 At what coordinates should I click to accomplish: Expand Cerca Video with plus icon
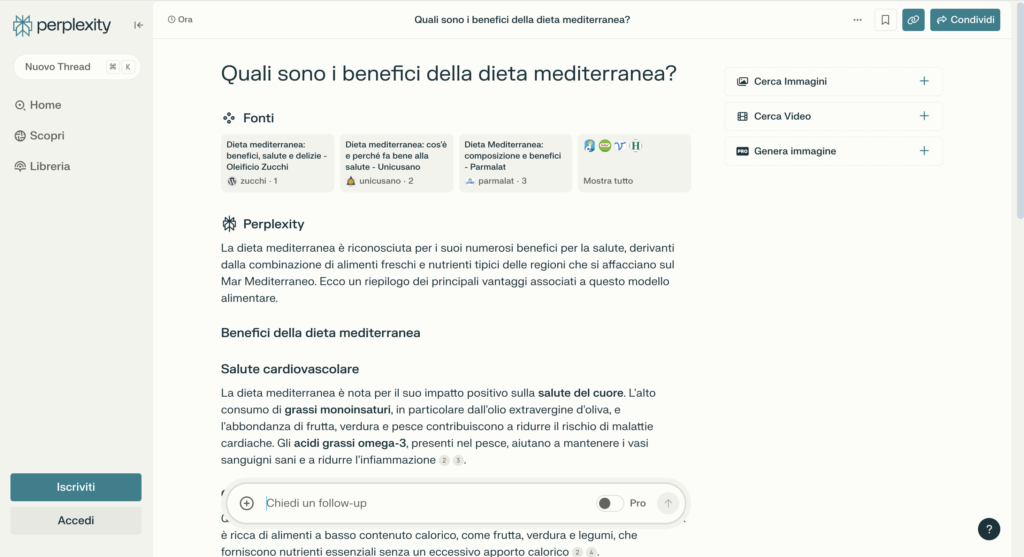(924, 116)
